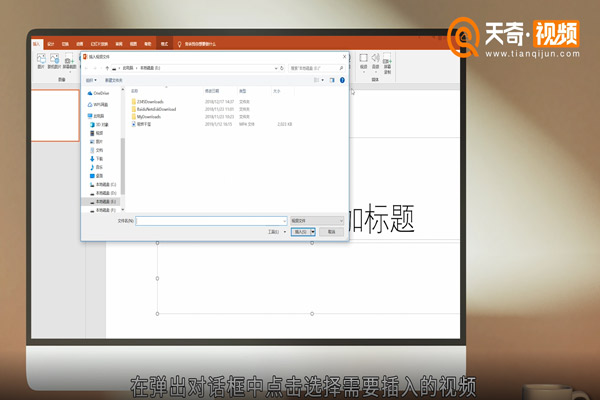The height and width of the screenshot is (400, 600).
Task: Select the BaiduNetdiskDownload folder
Action: pos(154,109)
